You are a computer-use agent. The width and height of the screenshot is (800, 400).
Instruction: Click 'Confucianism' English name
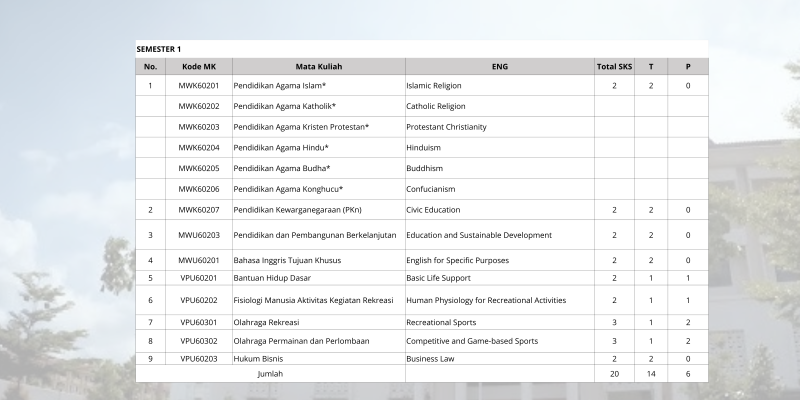[x=431, y=189]
